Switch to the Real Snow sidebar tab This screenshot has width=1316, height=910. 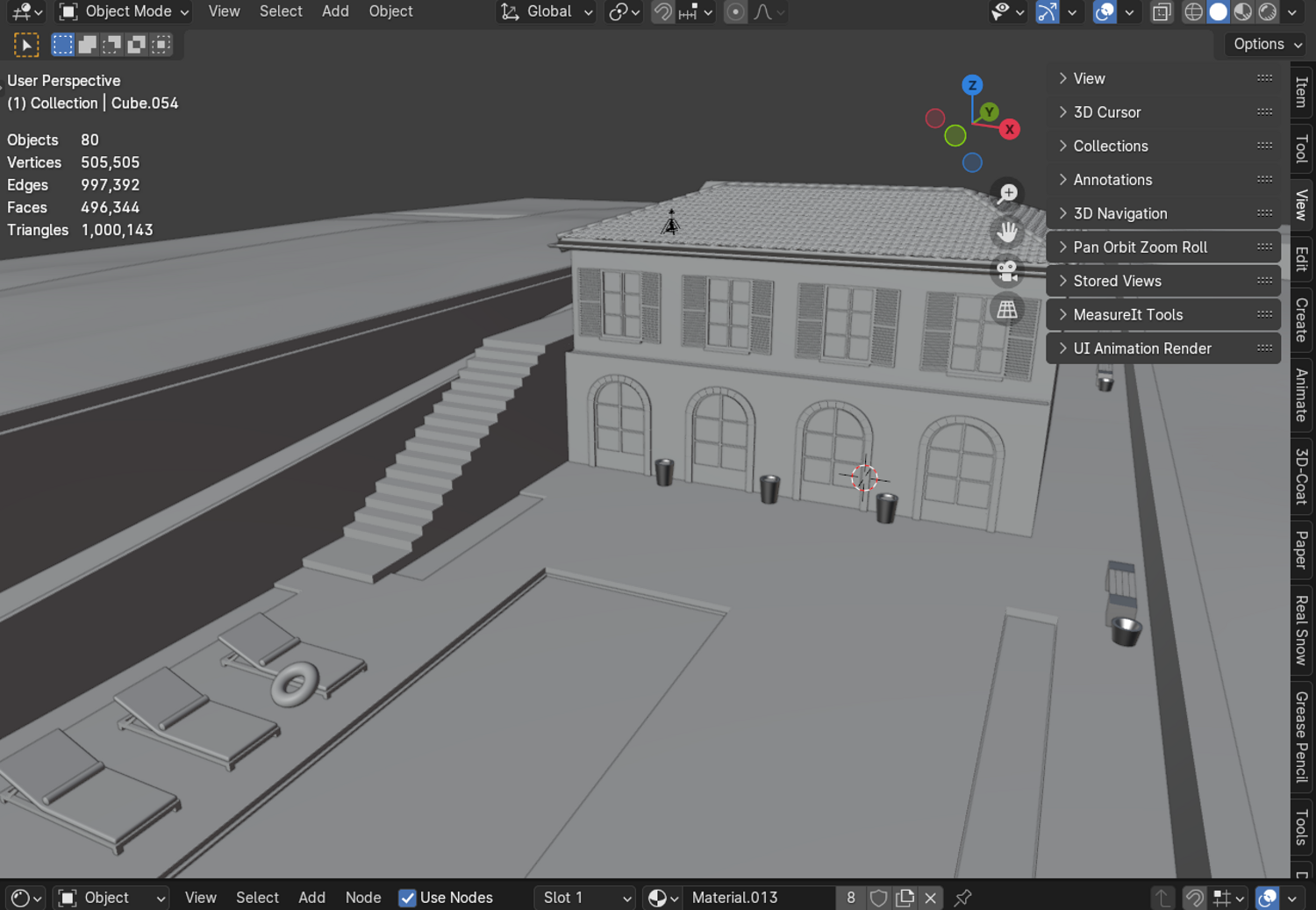point(1302,629)
